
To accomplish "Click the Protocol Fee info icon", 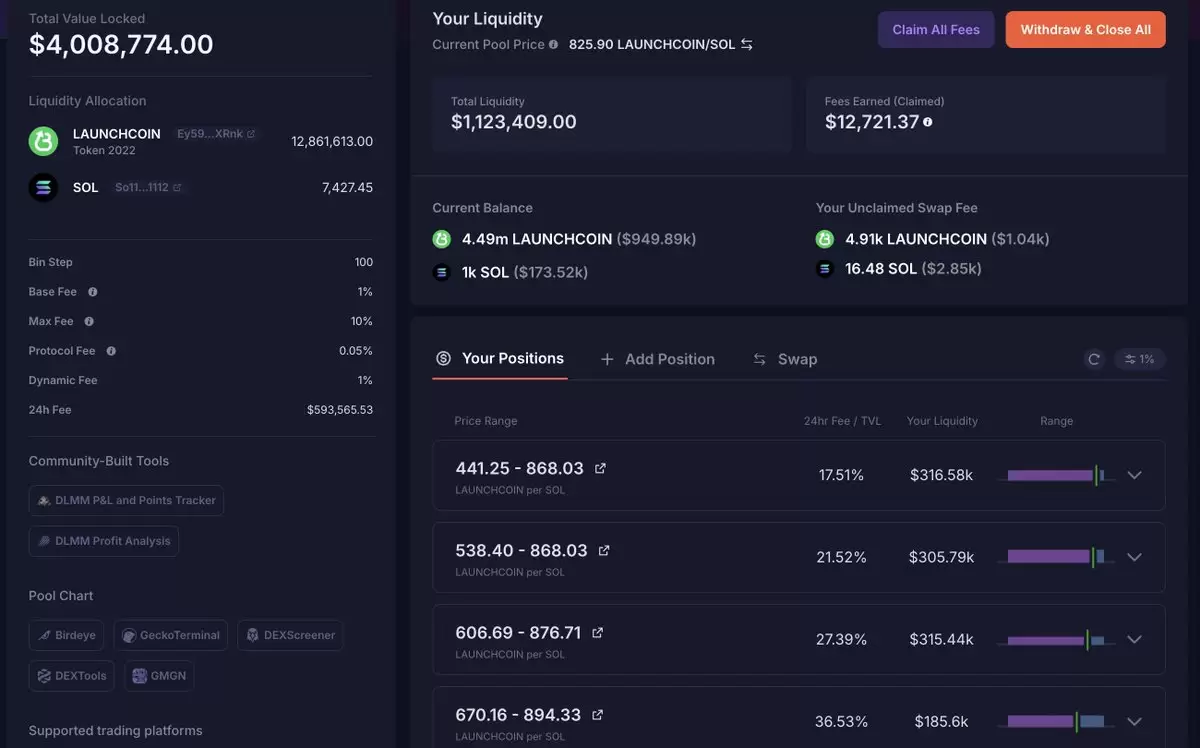I will pos(111,351).
